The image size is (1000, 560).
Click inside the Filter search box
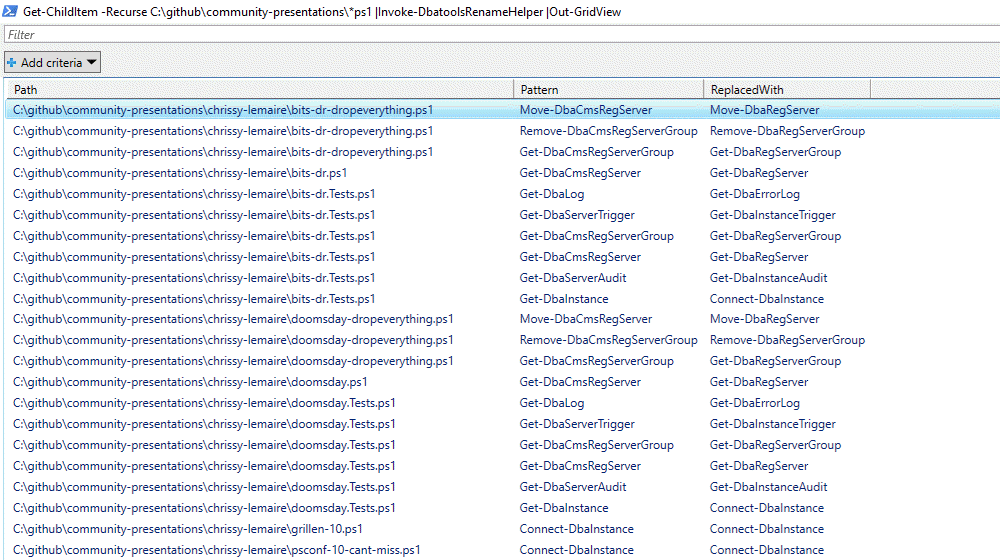click(x=500, y=35)
